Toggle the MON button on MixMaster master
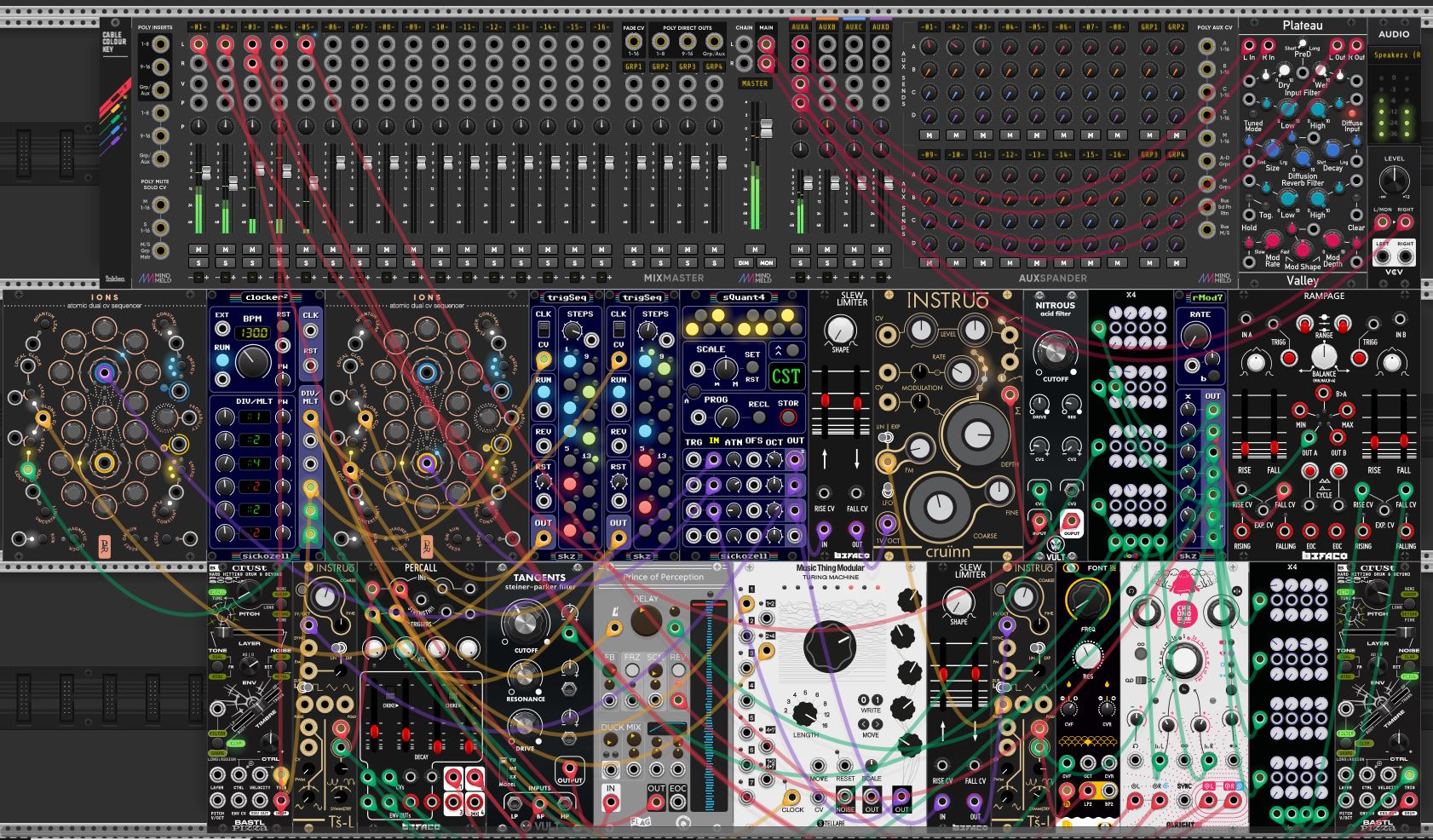The image size is (1433, 840). (x=766, y=262)
